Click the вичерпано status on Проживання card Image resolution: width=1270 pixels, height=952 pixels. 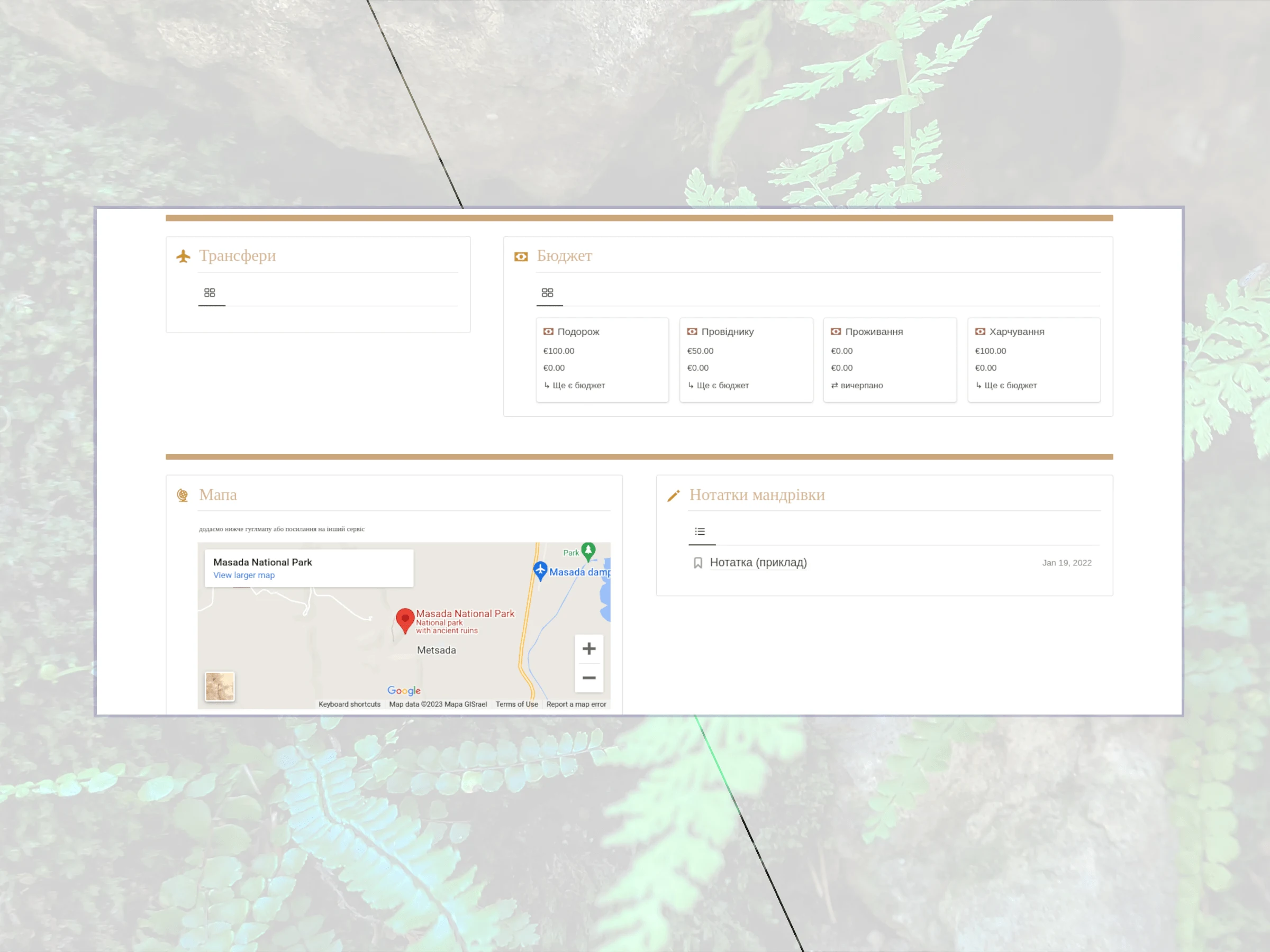[857, 386]
